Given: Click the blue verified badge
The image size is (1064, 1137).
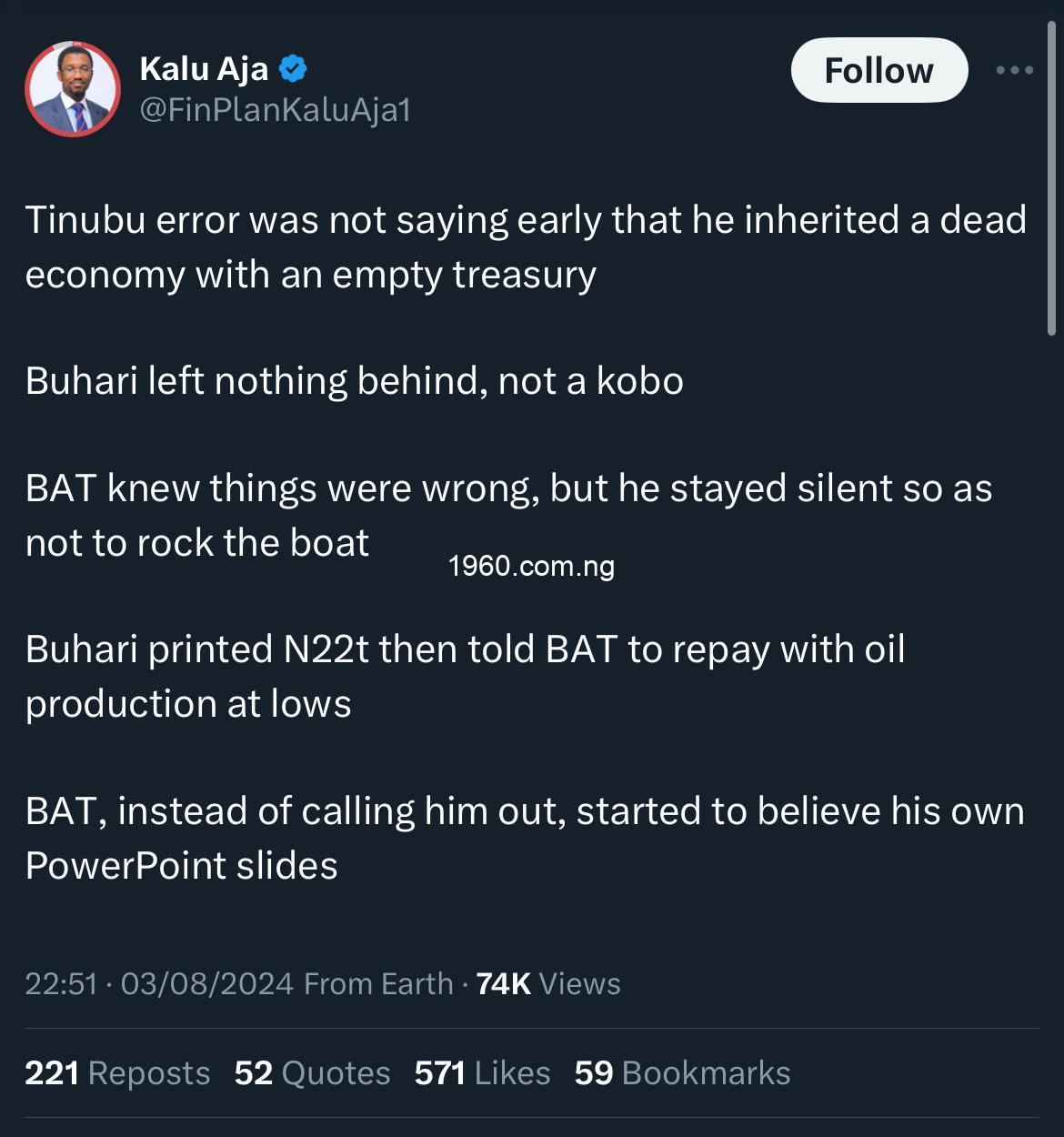Looking at the screenshot, I should coord(293,68).
